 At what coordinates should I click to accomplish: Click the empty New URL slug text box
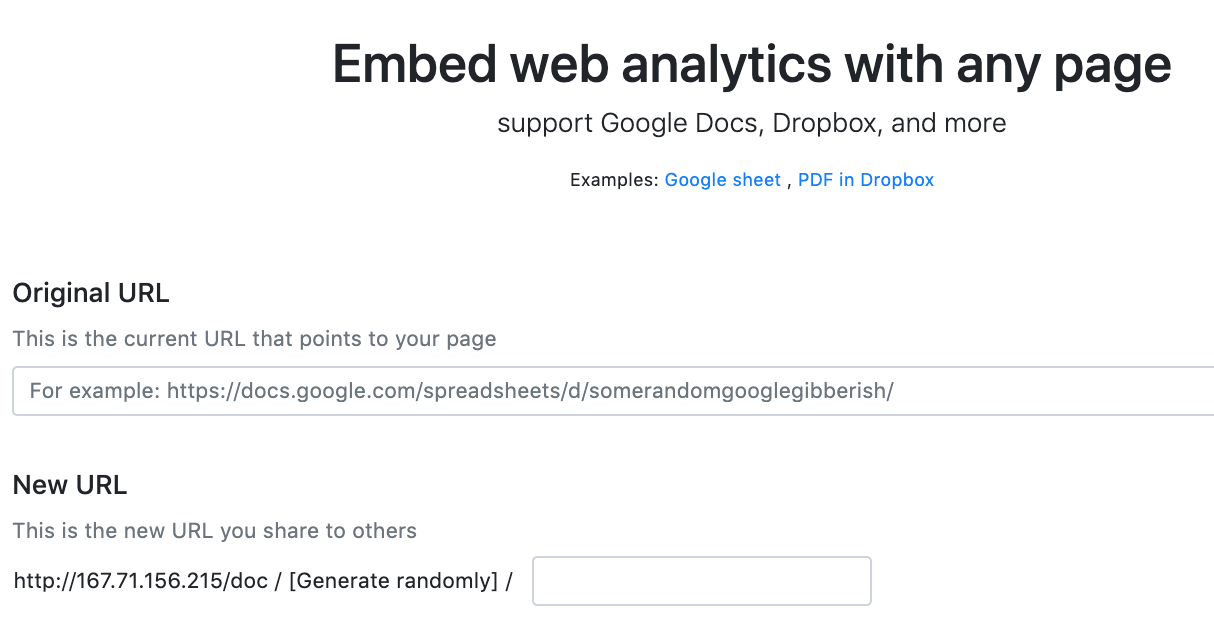coord(701,581)
